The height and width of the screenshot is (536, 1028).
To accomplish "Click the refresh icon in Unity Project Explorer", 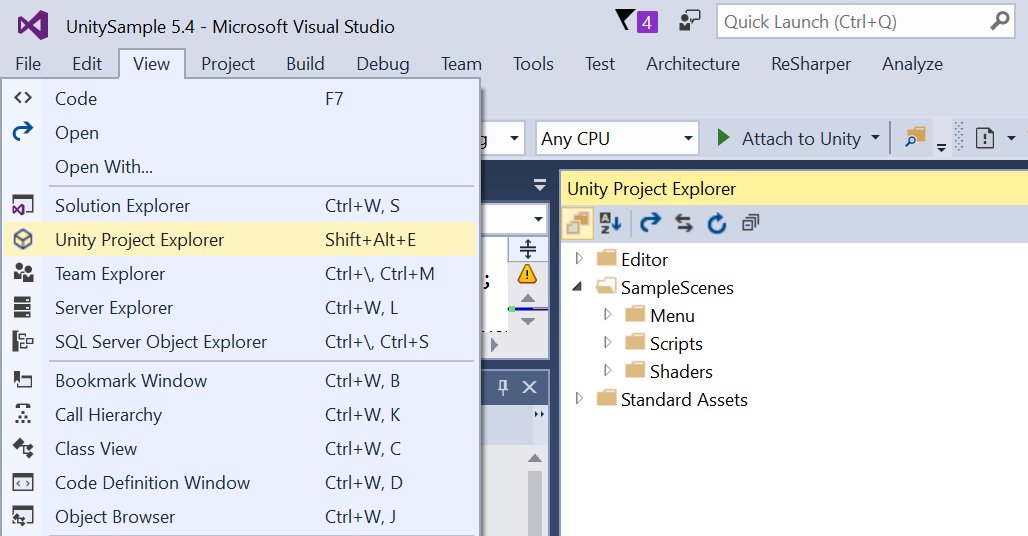I will [x=717, y=223].
